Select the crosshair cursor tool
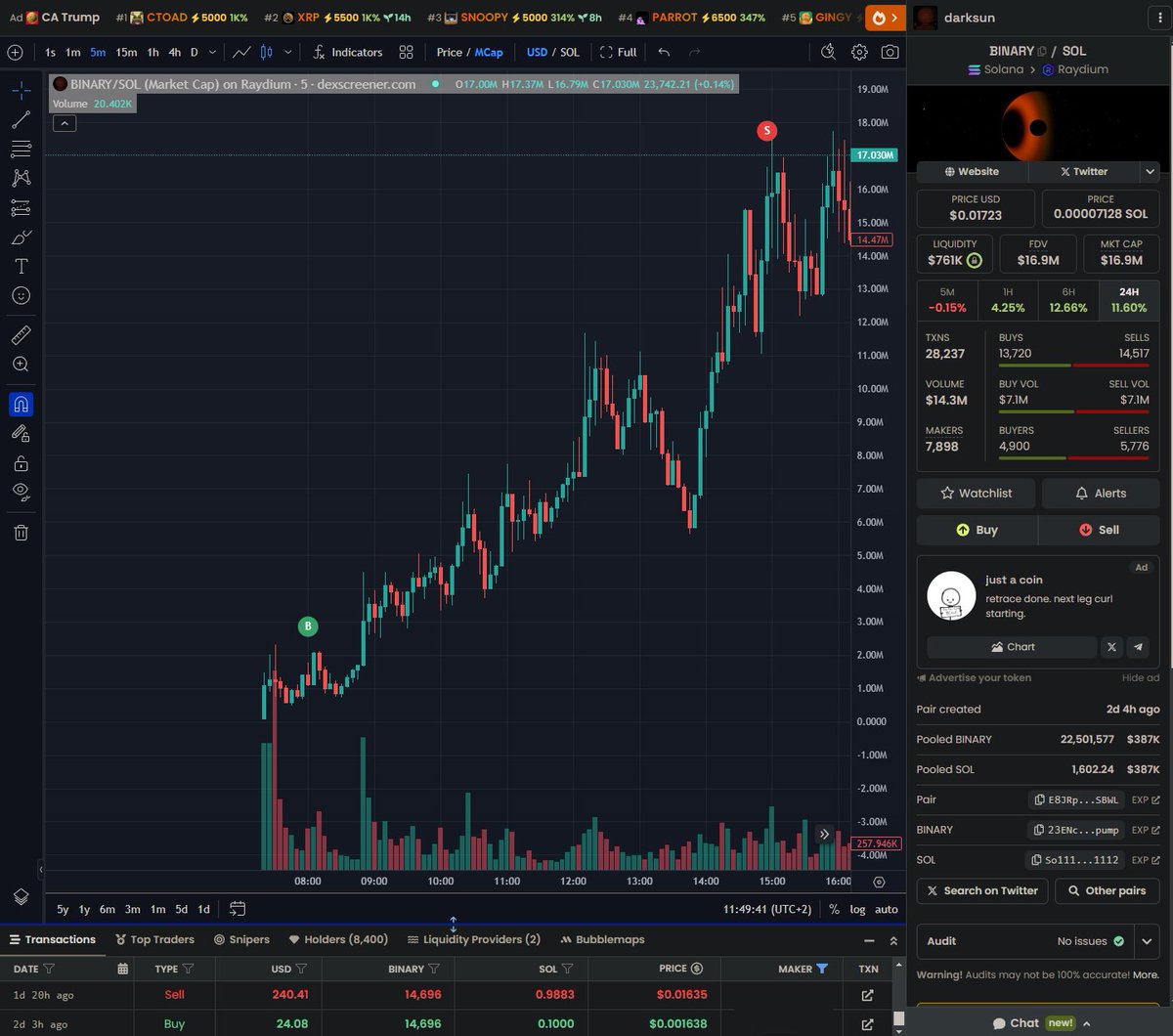The height and width of the screenshot is (1036, 1173). pos(22,91)
